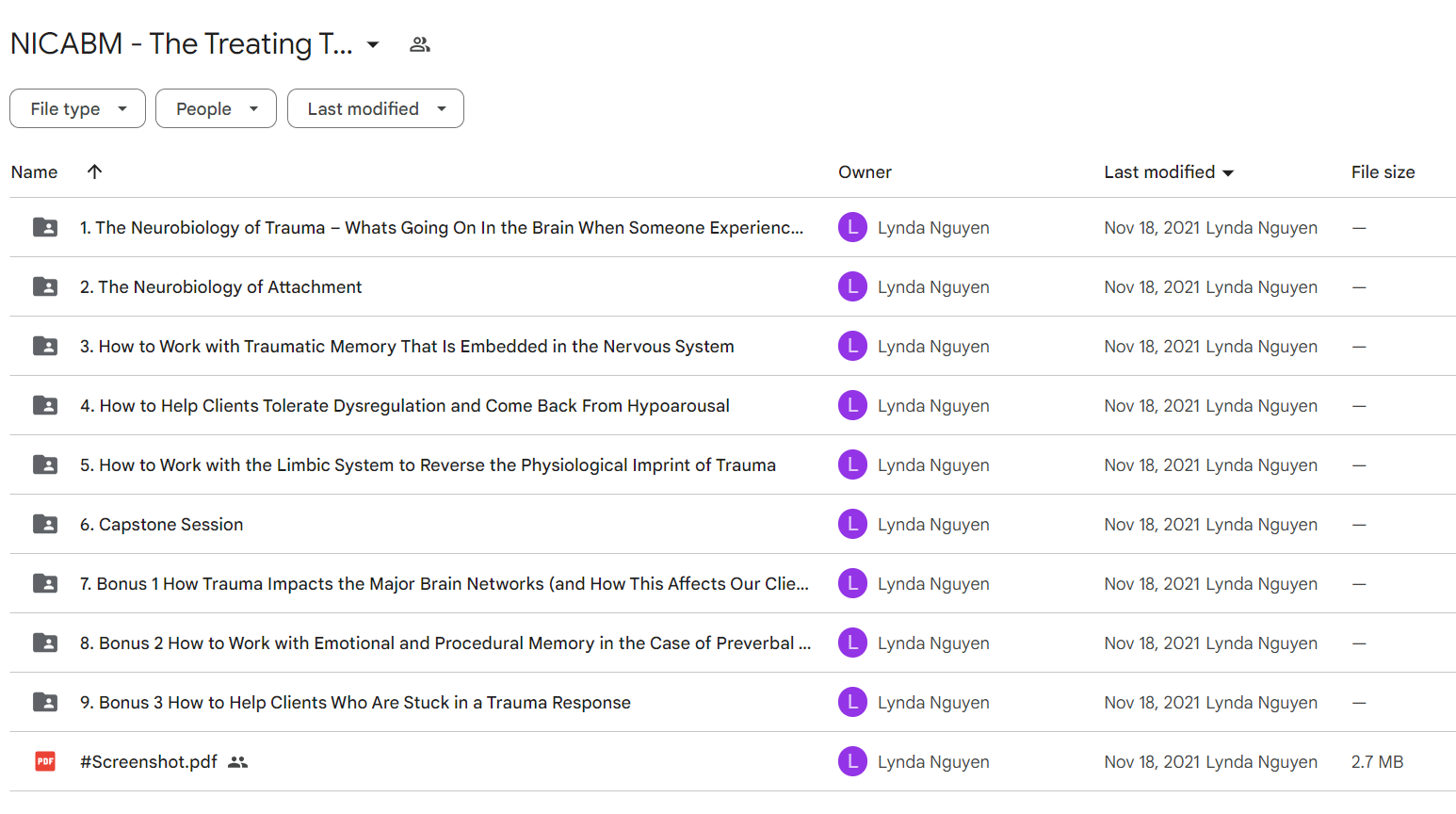The image size is (1456, 814).
Task: Click the shared people icon beside folder title
Action: tap(420, 44)
